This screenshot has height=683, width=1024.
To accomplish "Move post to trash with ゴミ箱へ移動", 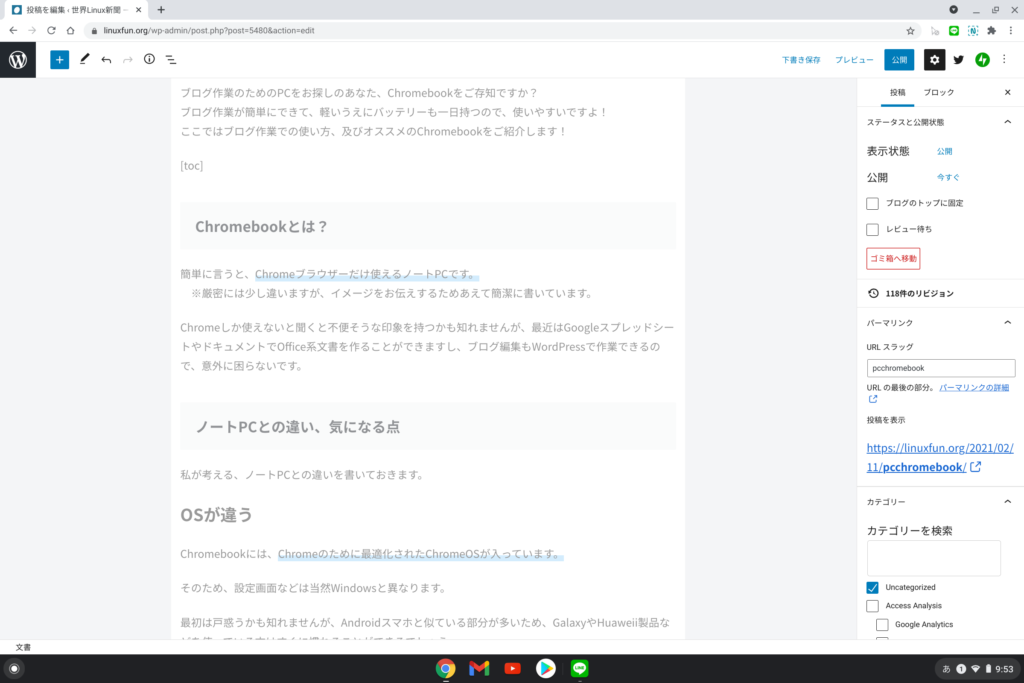I will (893, 259).
